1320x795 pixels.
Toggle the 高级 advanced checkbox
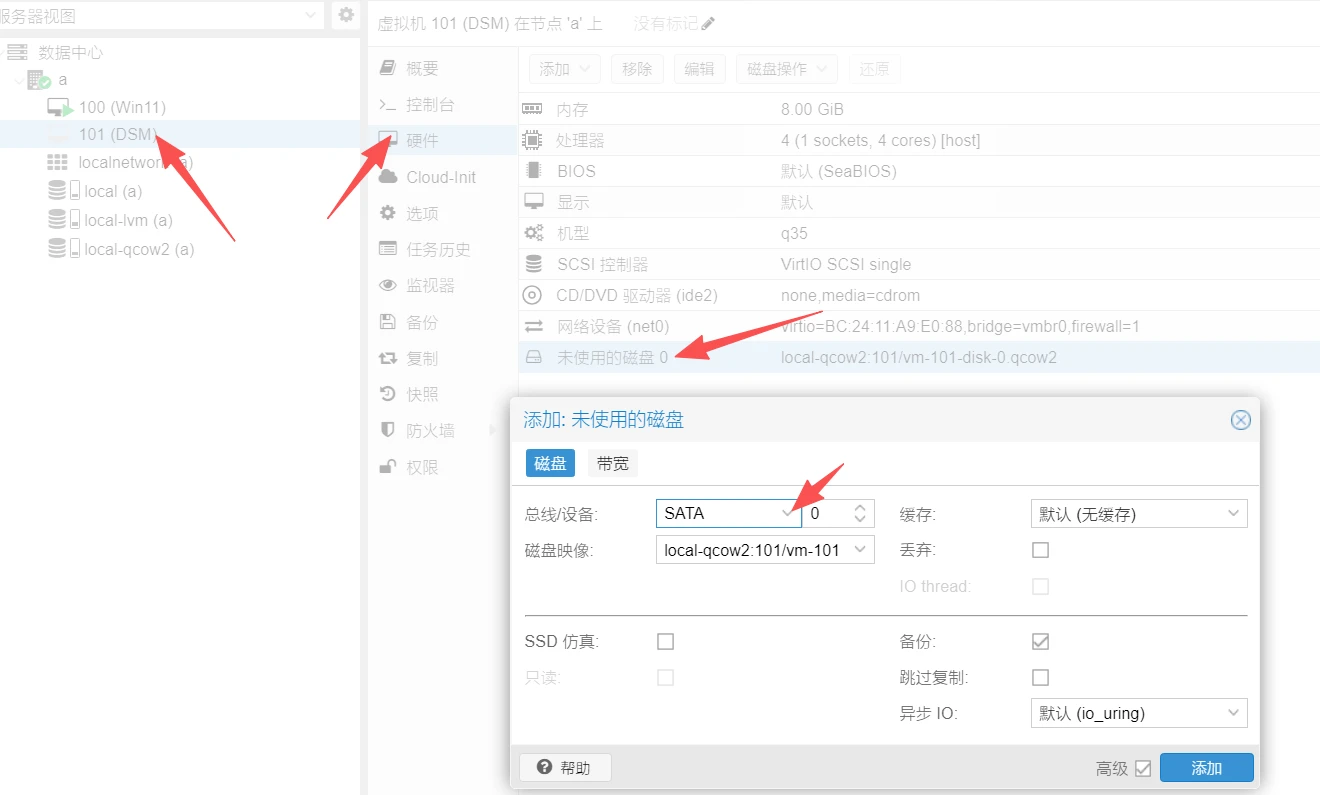(x=1143, y=768)
